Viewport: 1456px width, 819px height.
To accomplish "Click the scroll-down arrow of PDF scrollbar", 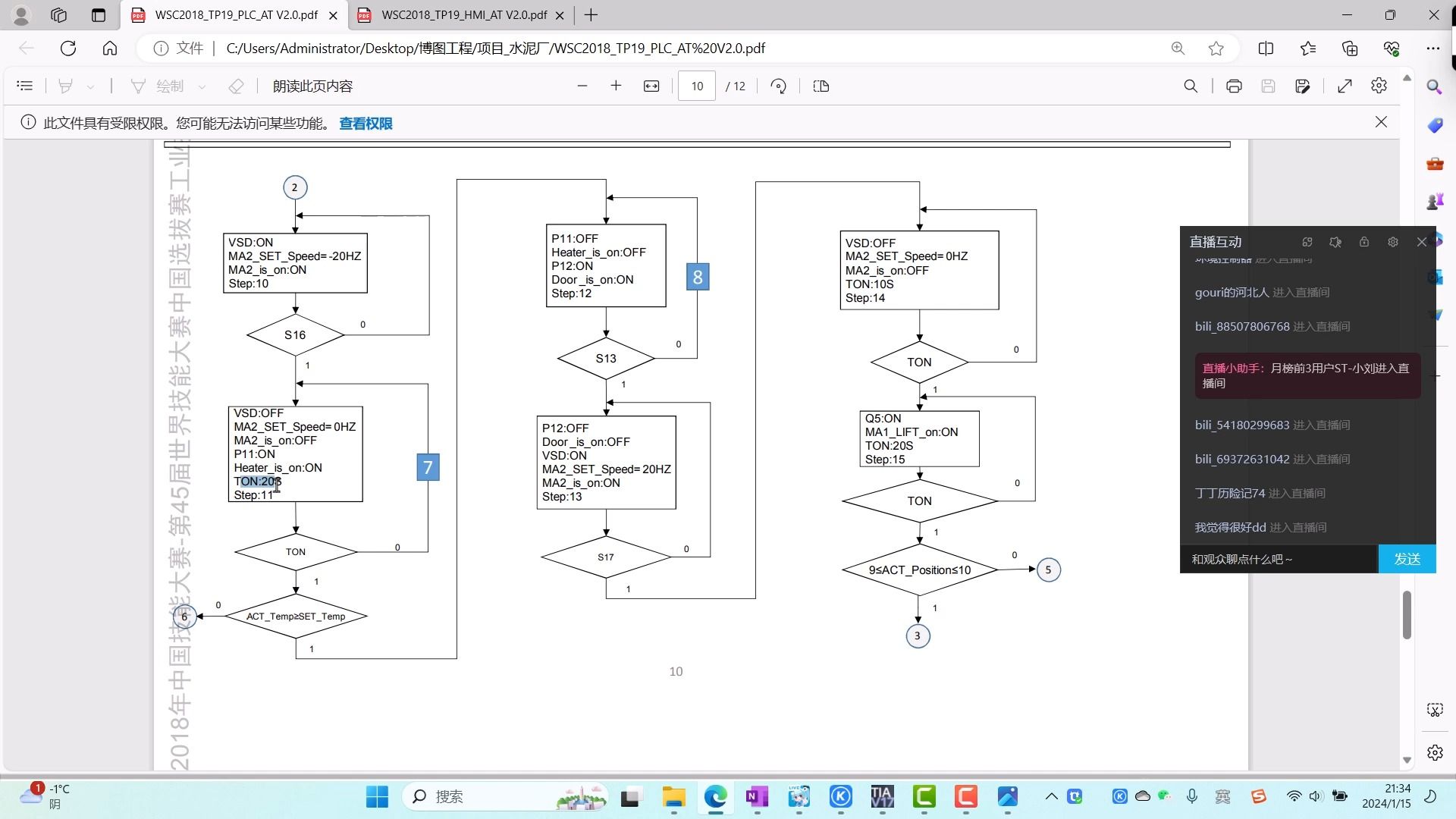I will coord(1407,760).
